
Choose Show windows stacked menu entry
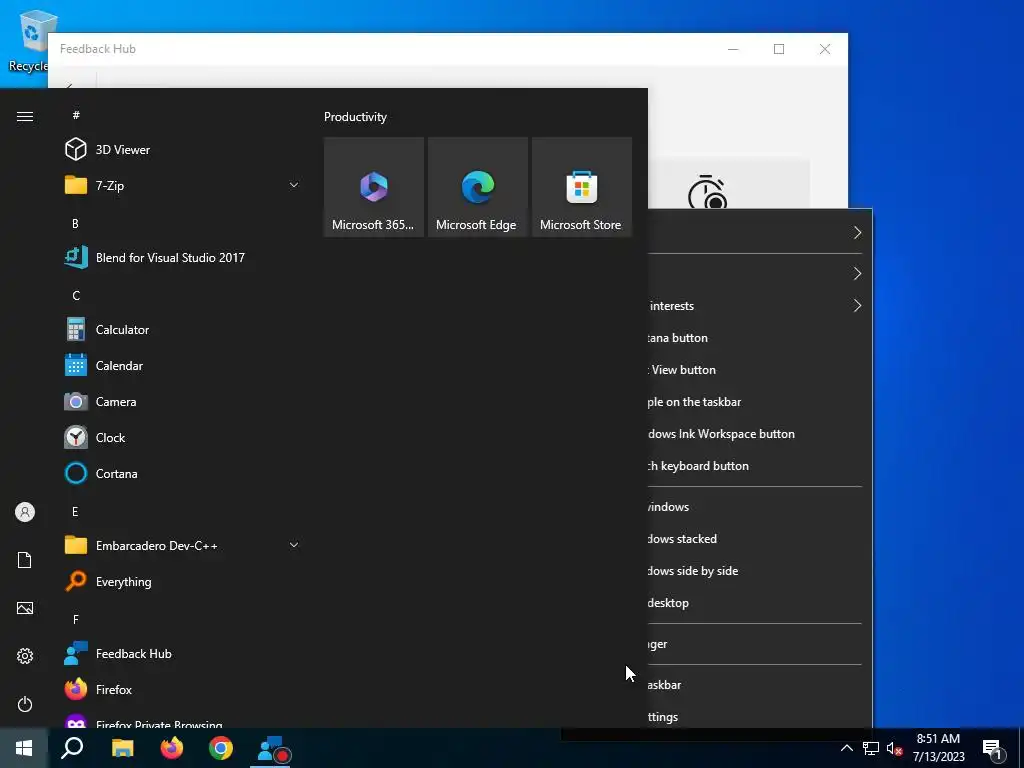(x=760, y=539)
